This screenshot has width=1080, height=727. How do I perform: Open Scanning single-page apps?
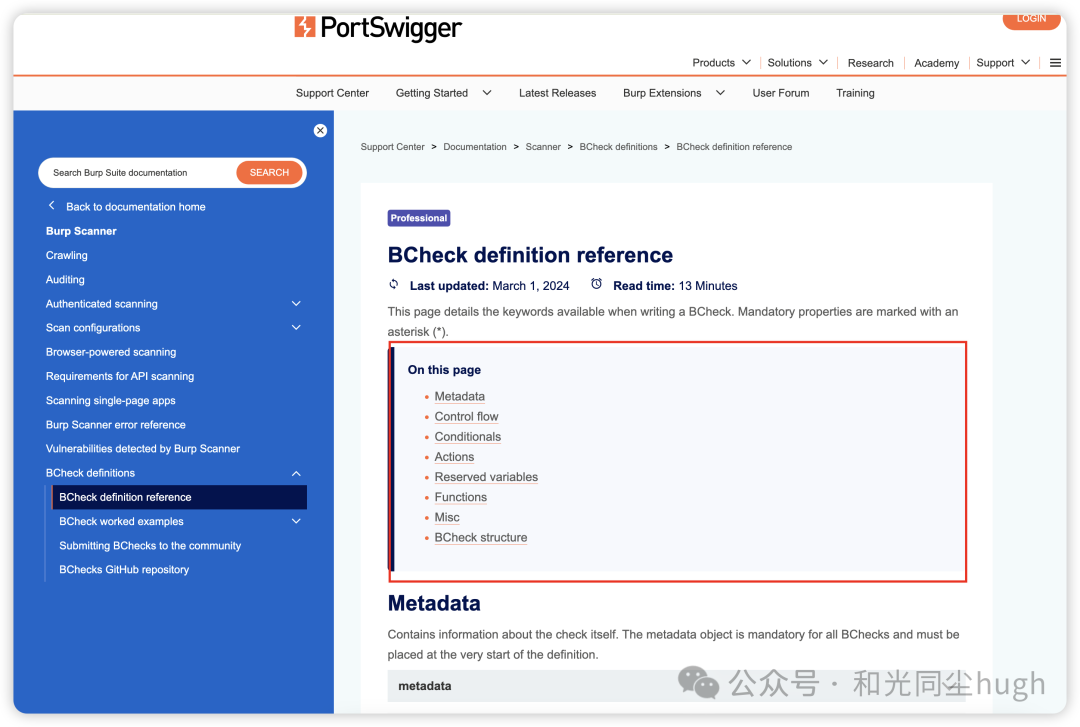tap(110, 400)
